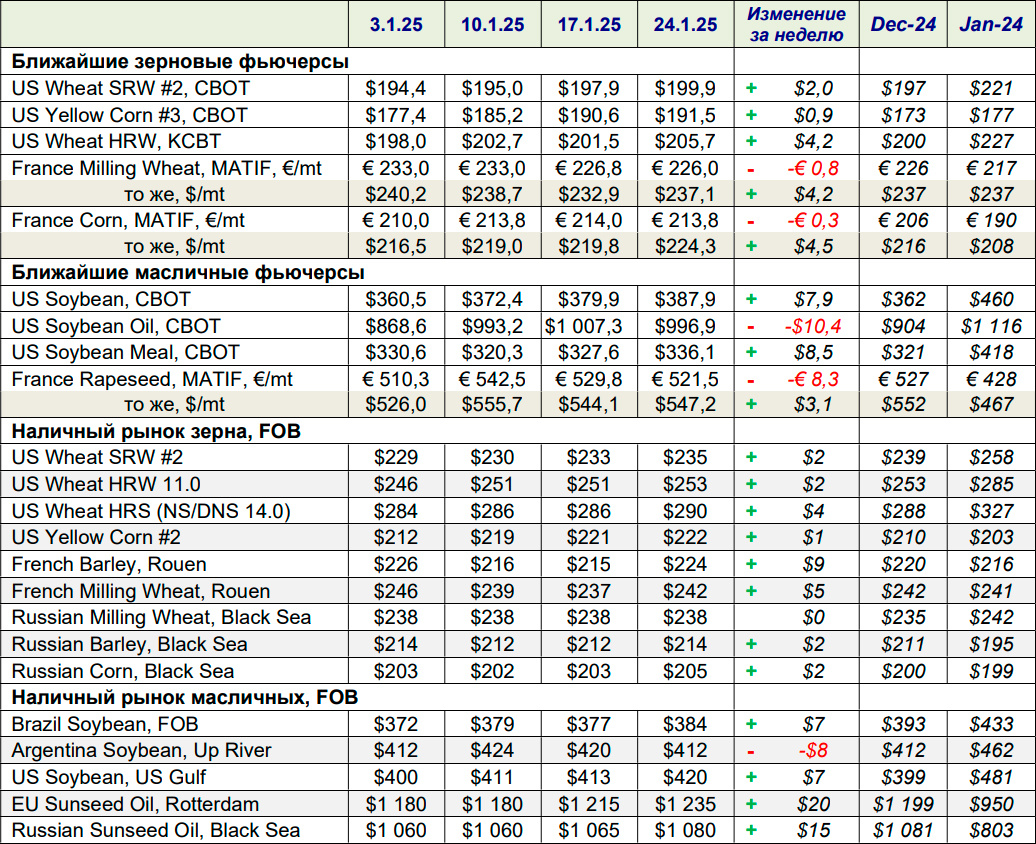Click the $1 007,3 soybean oil cell
Viewport: 1036px width, 844px height.
tap(589, 326)
